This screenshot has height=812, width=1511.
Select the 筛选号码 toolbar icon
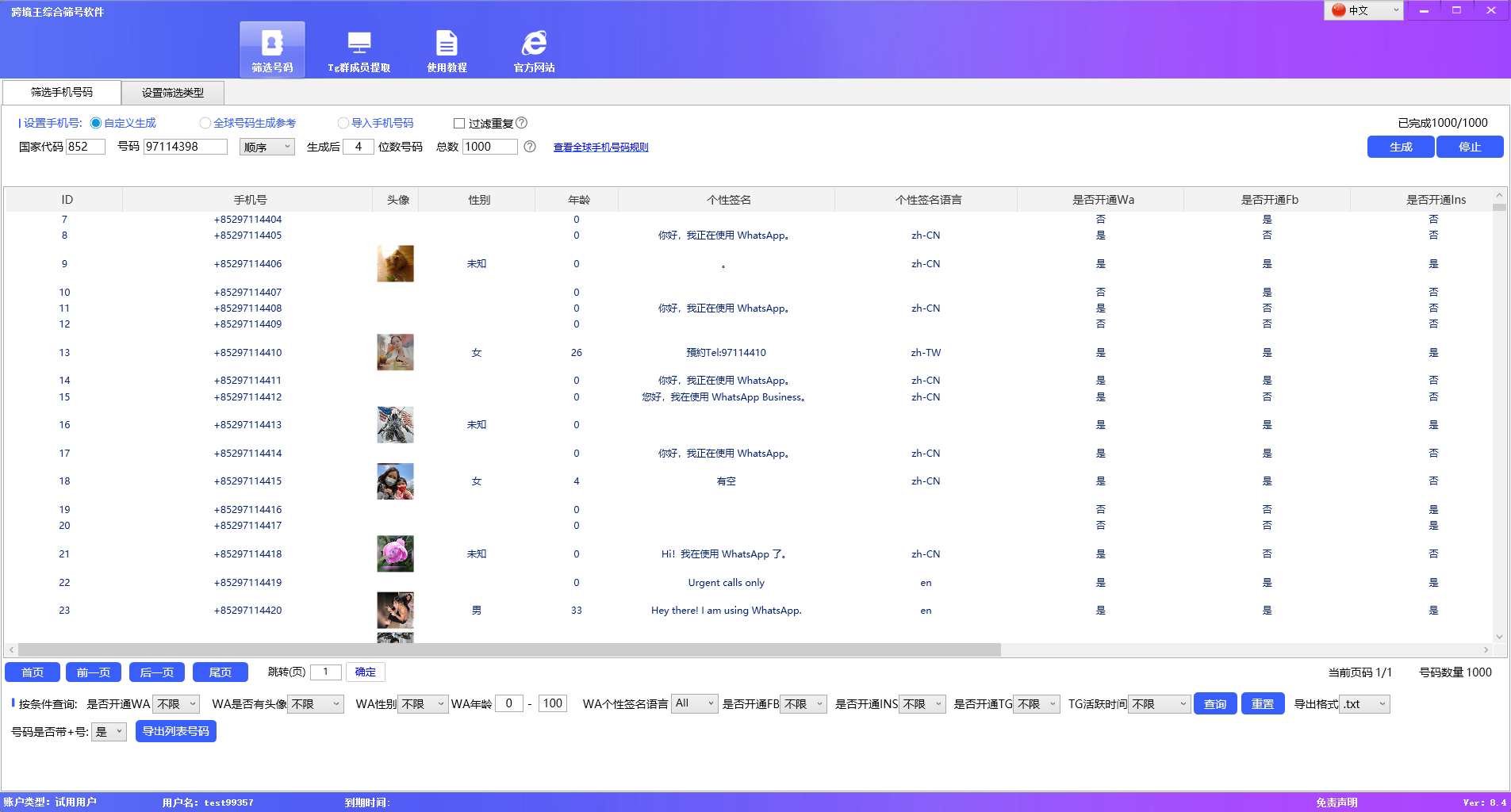point(272,49)
